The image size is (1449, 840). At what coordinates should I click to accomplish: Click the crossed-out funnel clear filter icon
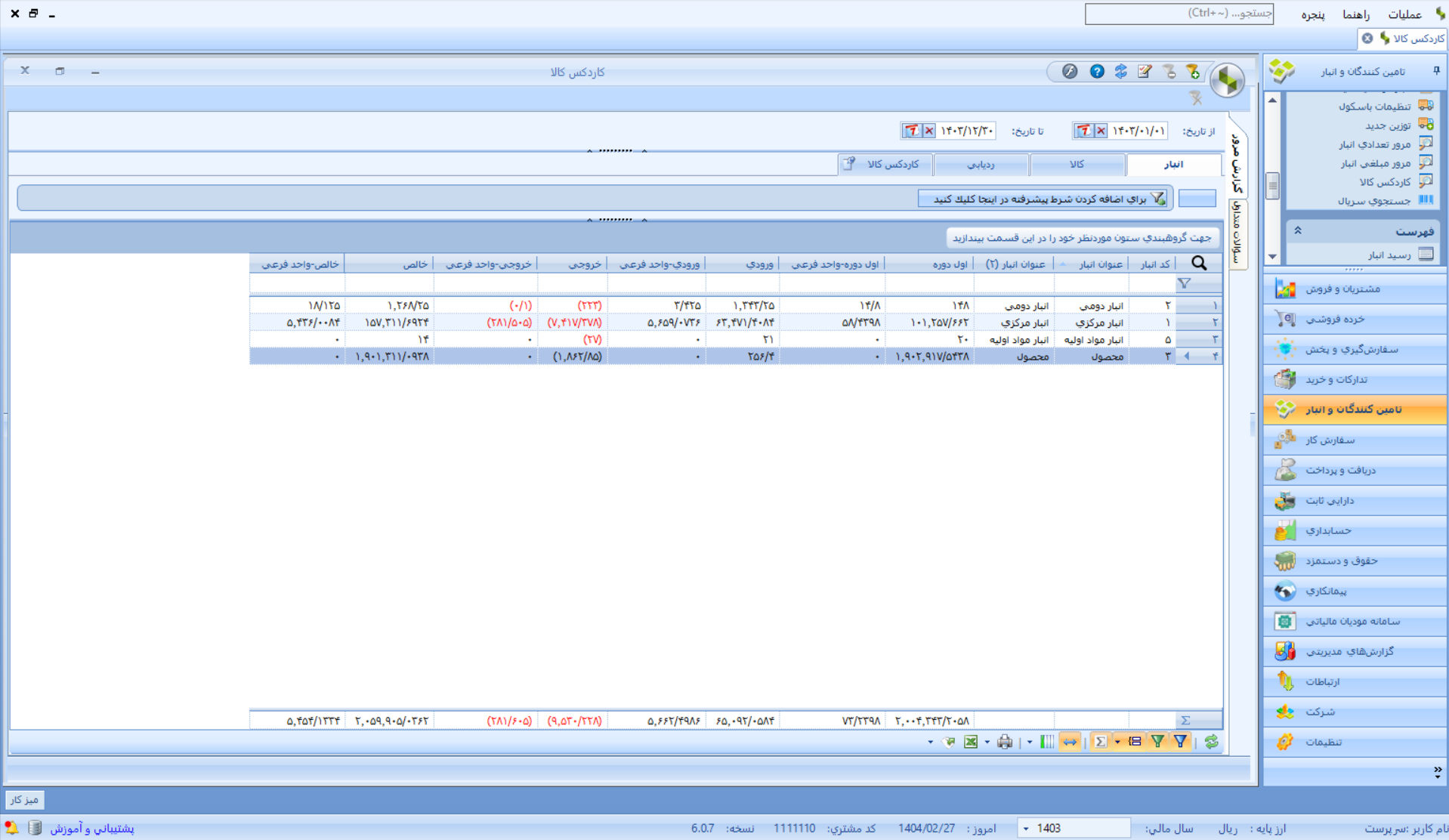1196,98
